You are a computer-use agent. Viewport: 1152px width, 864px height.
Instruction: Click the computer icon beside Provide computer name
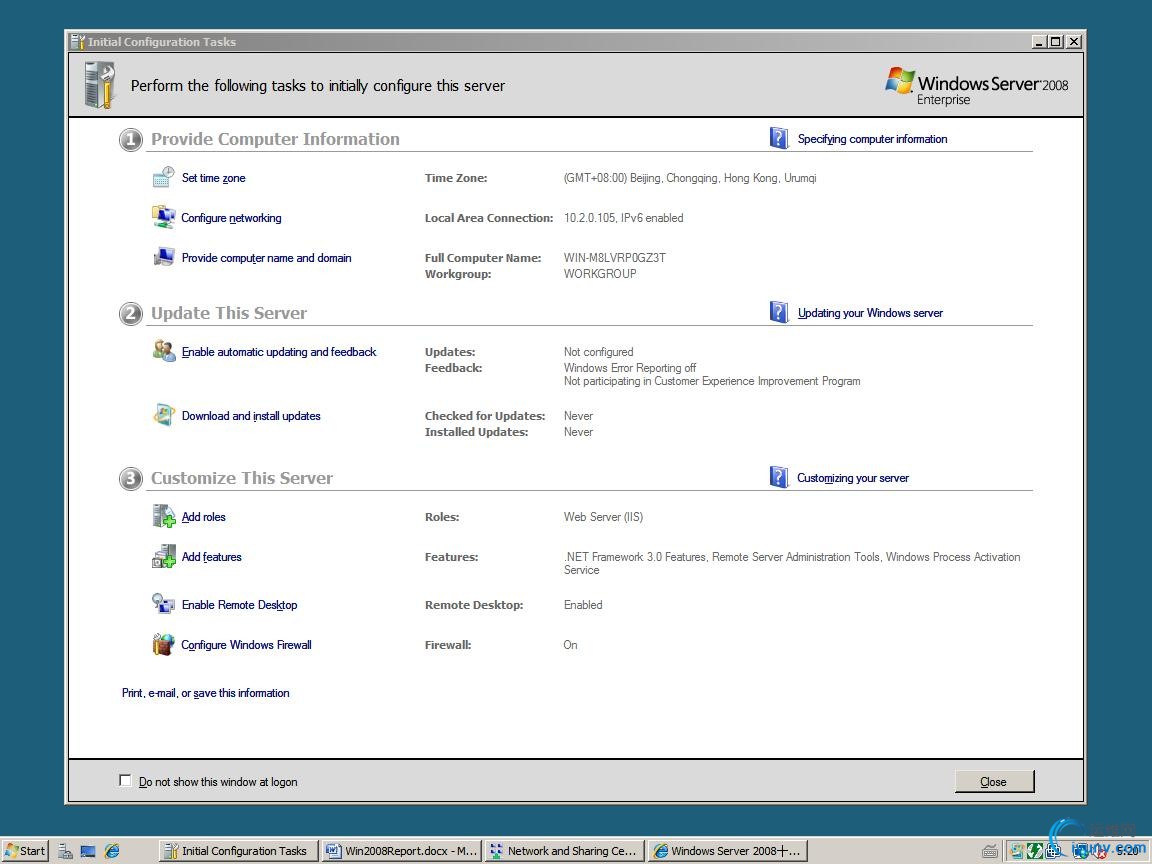tap(163, 257)
